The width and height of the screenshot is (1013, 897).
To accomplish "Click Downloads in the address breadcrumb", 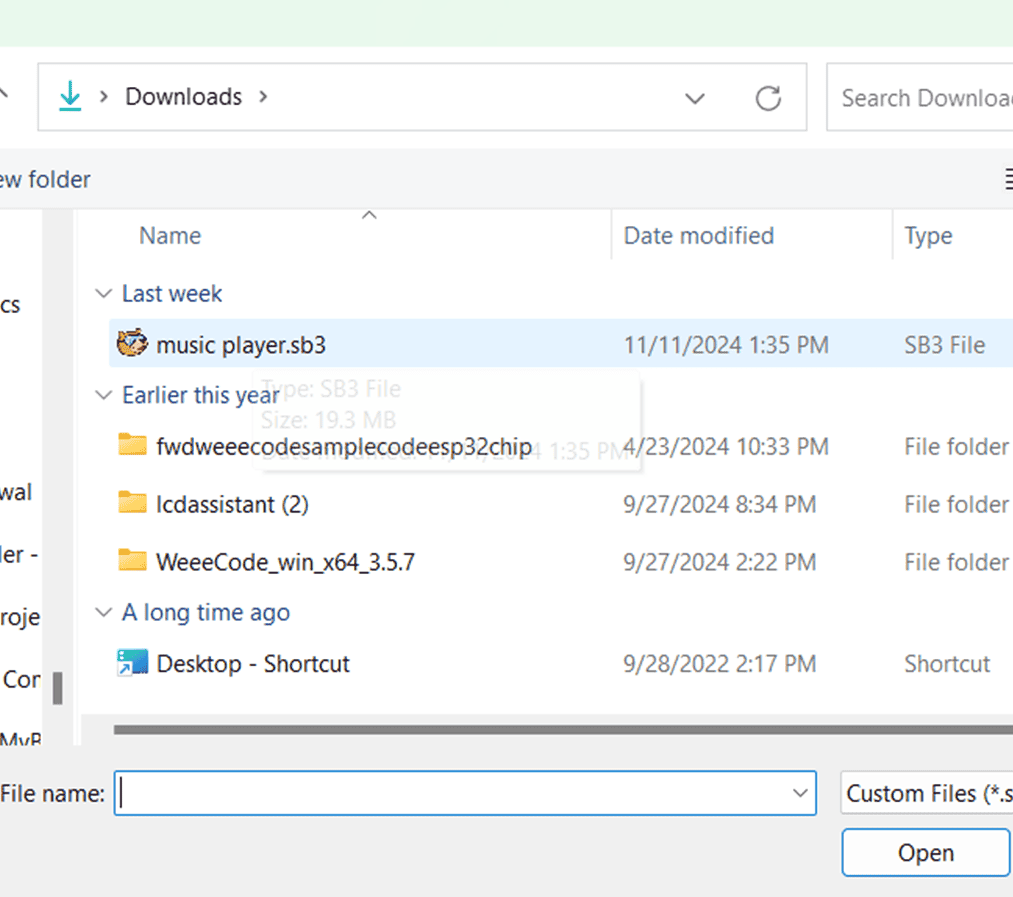I will [x=183, y=97].
